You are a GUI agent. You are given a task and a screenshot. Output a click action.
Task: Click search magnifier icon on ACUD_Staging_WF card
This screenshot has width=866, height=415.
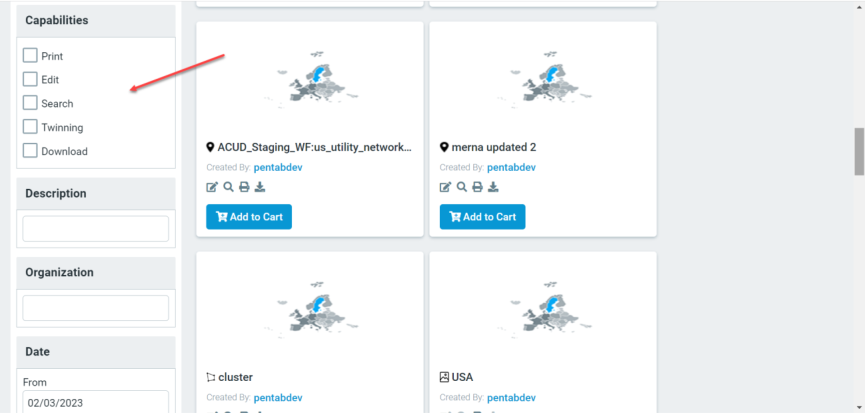228,187
